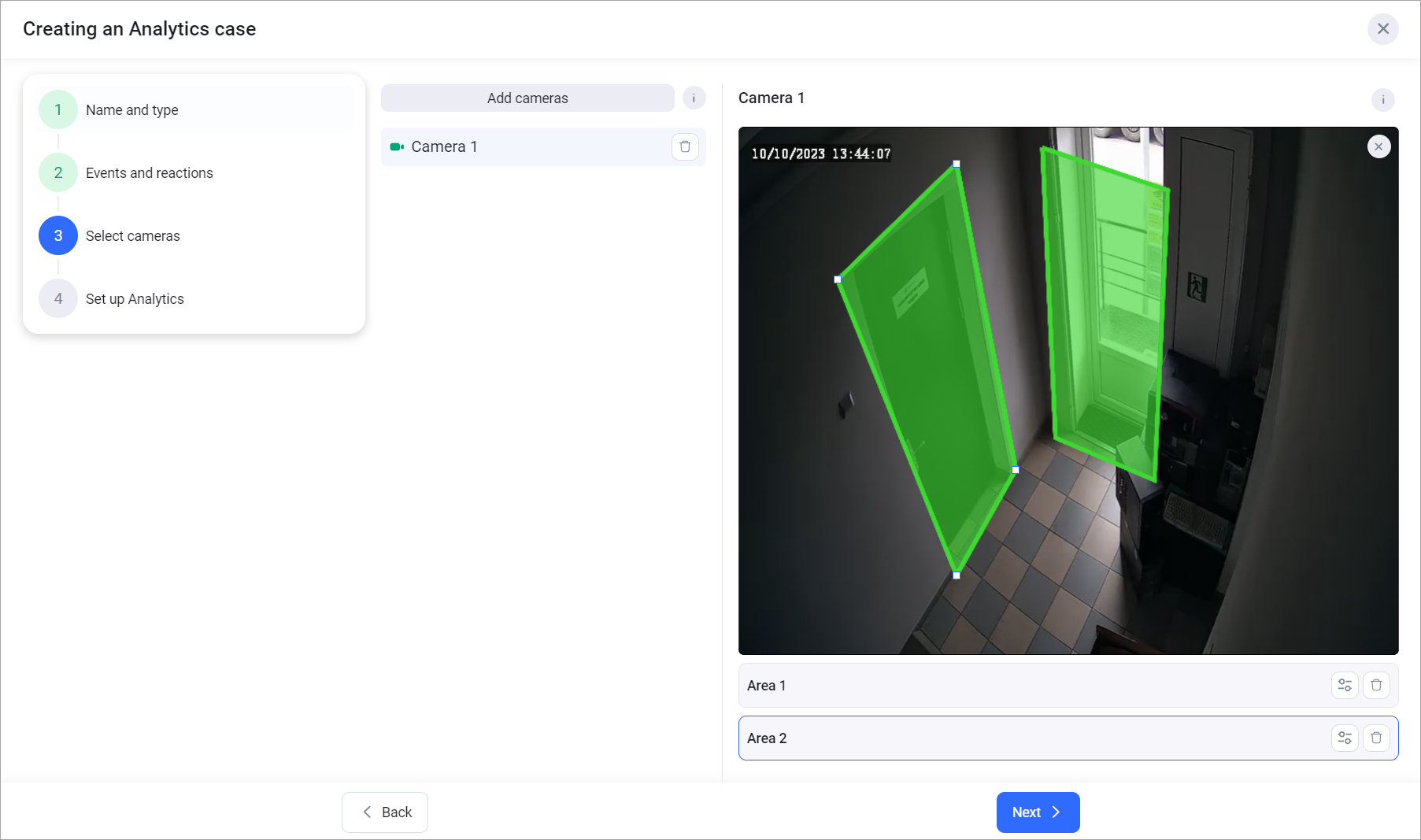
Task: Open settings for Area 1
Action: [x=1345, y=686]
